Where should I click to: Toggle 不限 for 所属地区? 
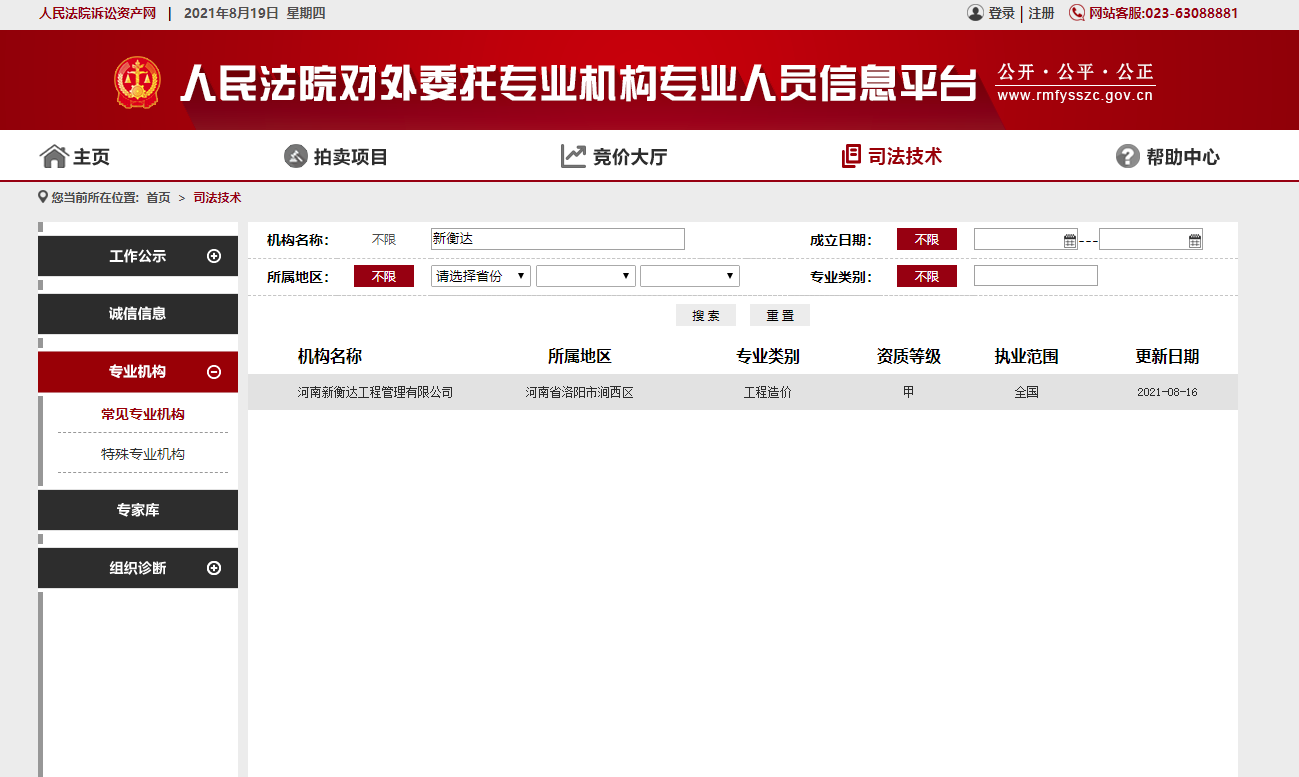(384, 277)
